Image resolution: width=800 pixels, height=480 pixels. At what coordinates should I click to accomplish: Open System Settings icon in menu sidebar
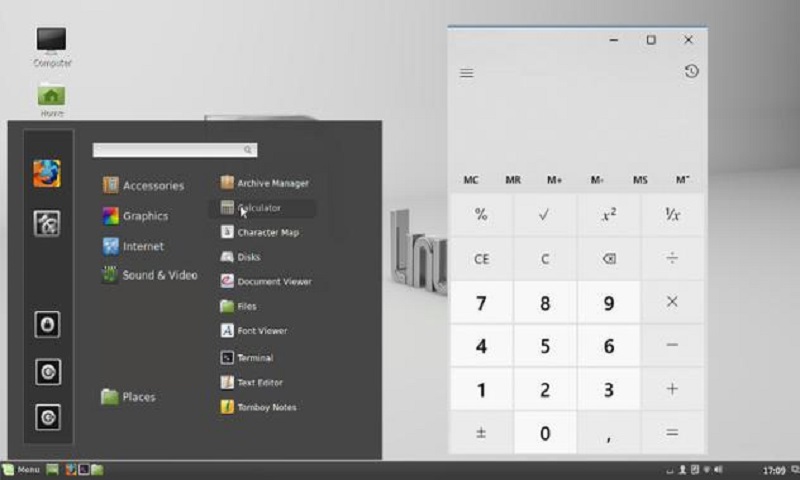(47, 223)
